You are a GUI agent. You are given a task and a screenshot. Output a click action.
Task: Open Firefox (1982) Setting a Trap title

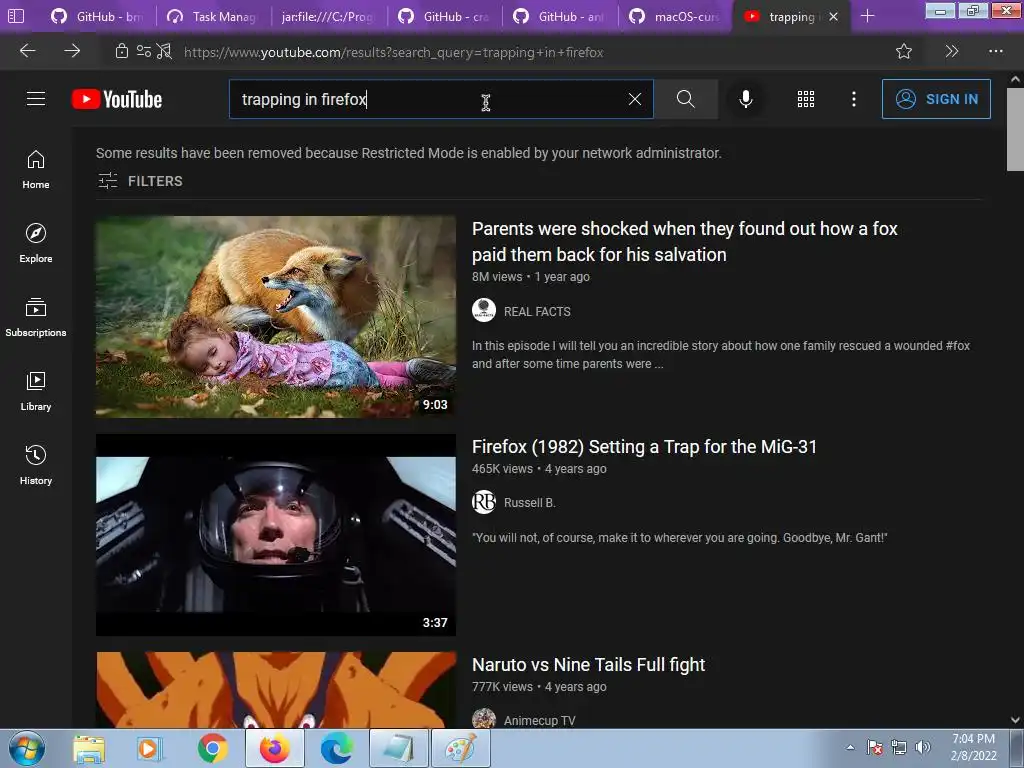coord(644,447)
